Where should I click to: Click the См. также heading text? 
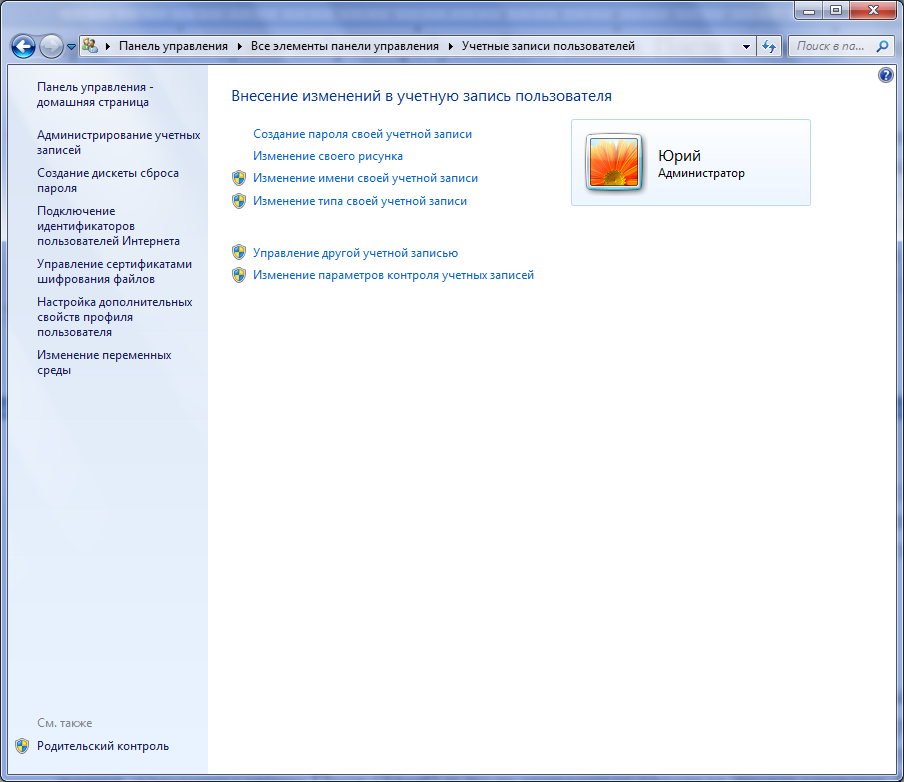(65, 723)
